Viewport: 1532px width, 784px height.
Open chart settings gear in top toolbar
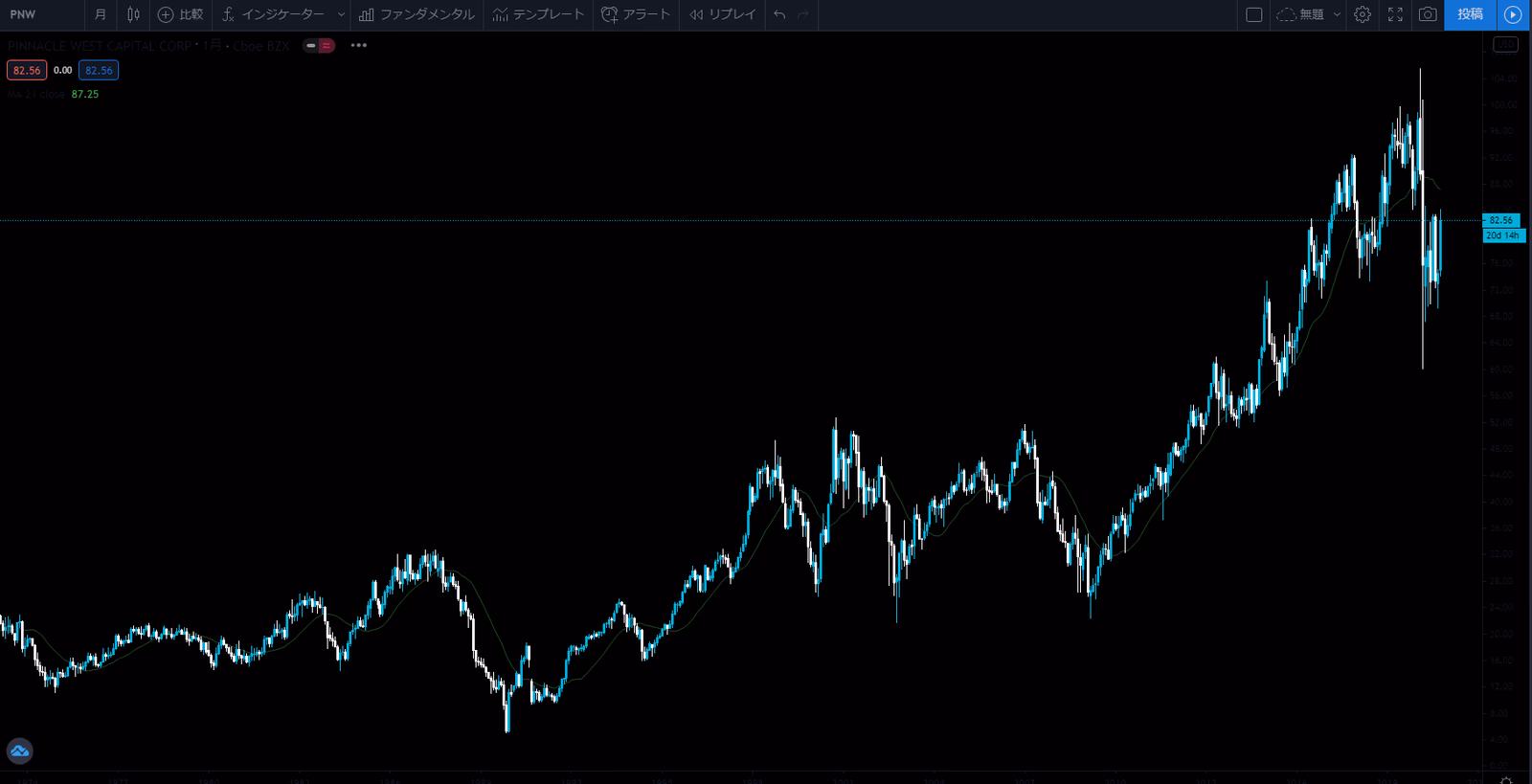1363,14
